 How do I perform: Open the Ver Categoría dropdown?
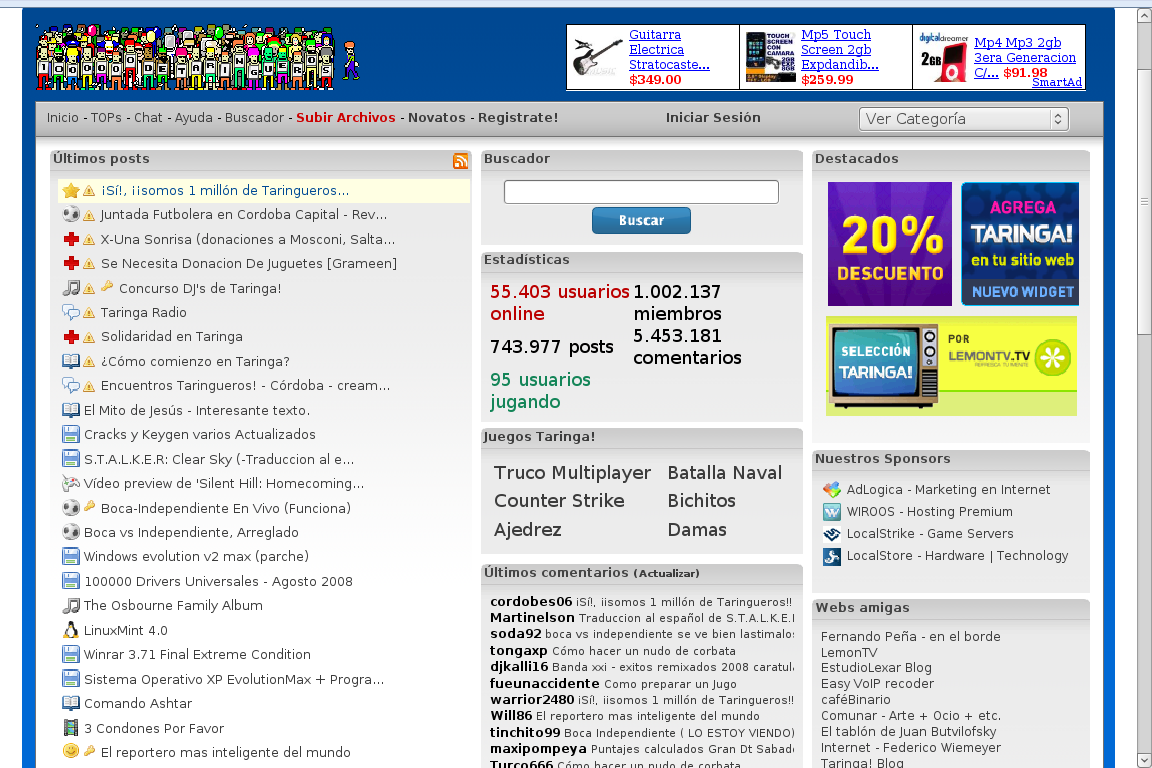[963, 119]
